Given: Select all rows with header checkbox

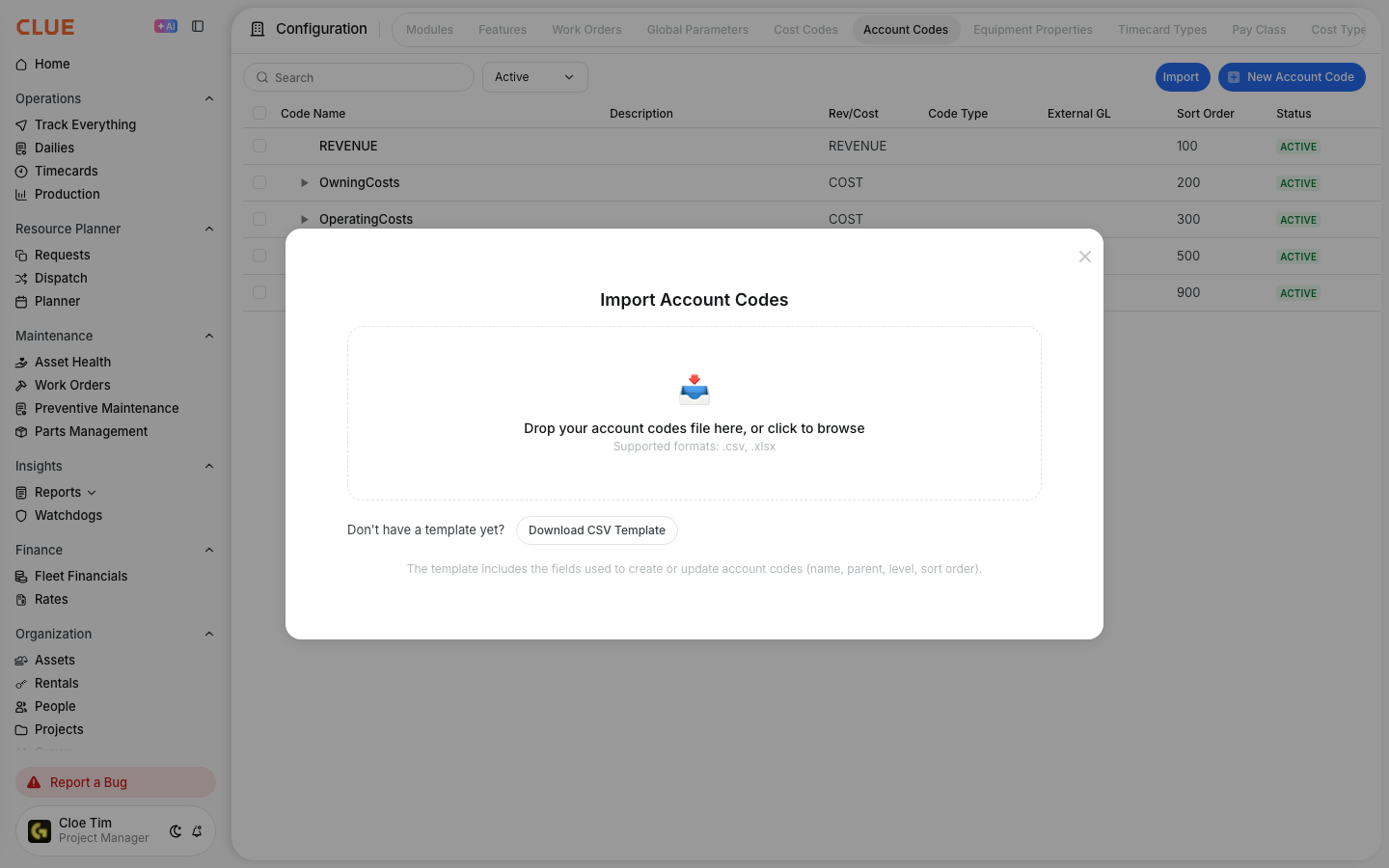Looking at the screenshot, I should tap(259, 113).
